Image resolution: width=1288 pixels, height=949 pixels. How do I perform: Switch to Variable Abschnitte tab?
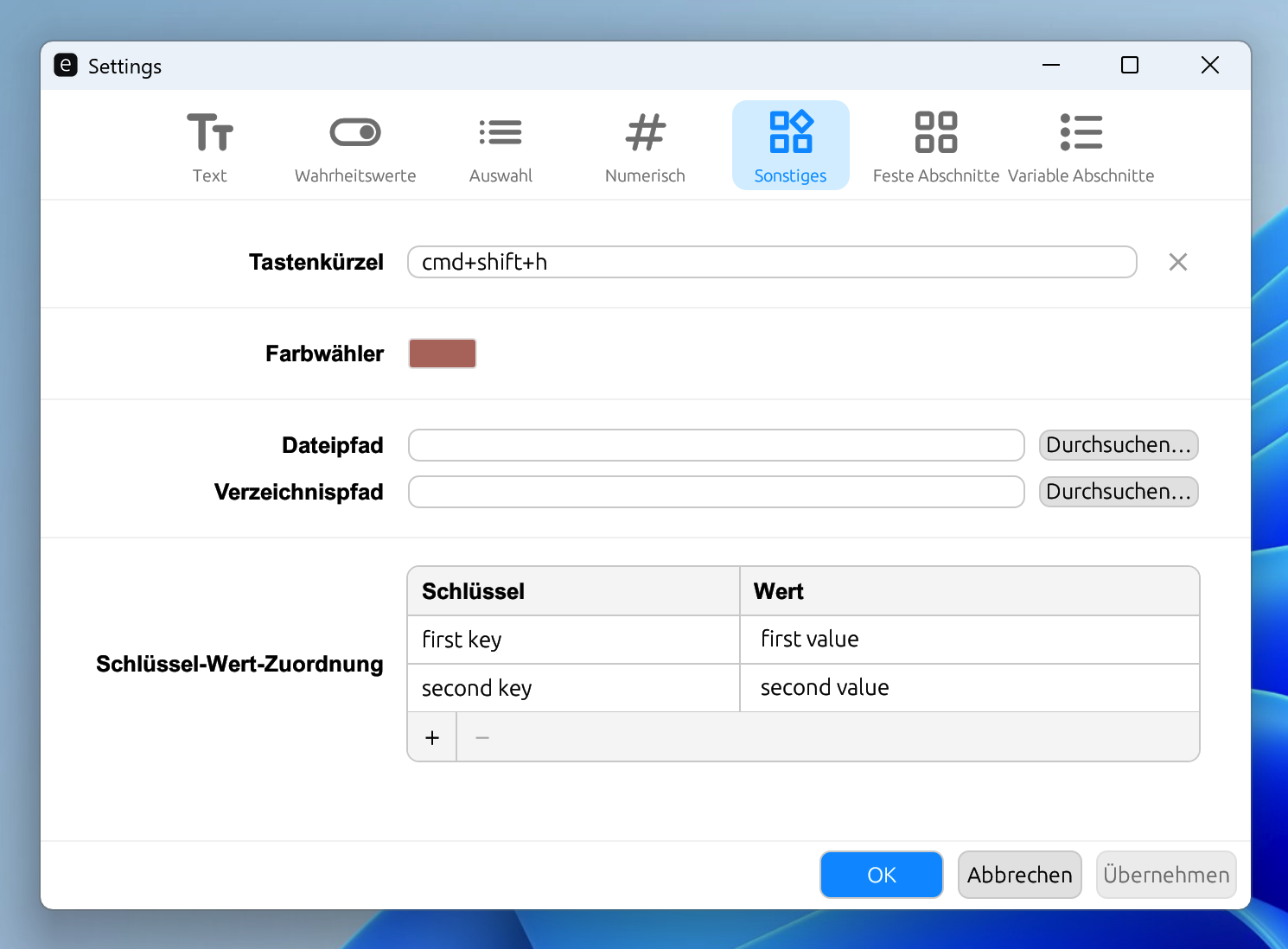click(x=1081, y=145)
